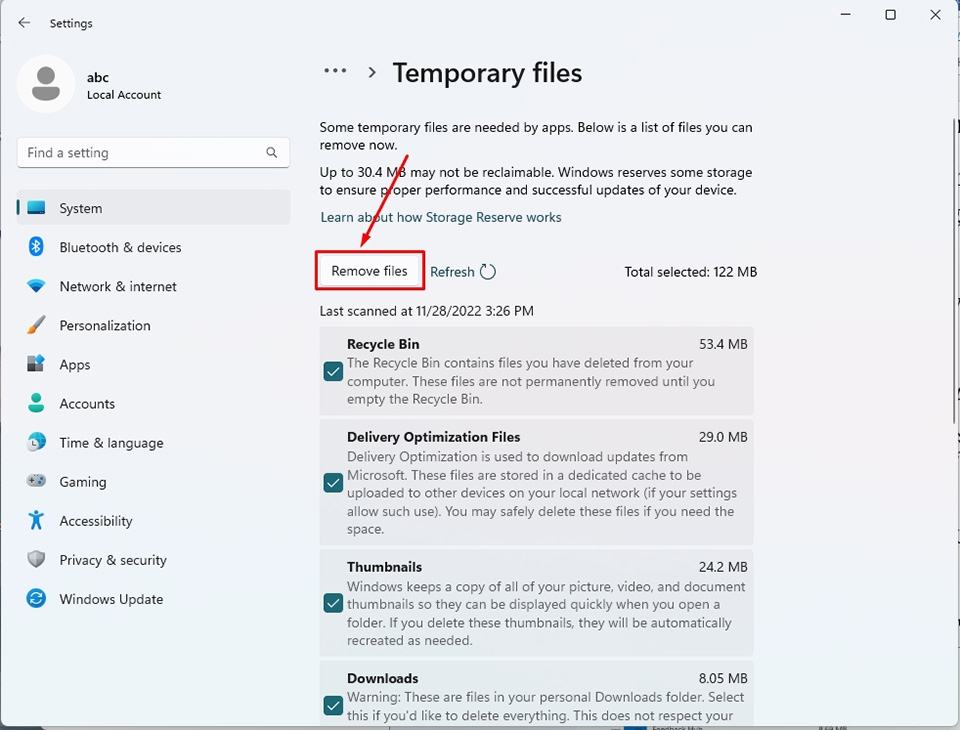Click the Apps icon in sidebar
The height and width of the screenshot is (730, 960).
(36, 364)
